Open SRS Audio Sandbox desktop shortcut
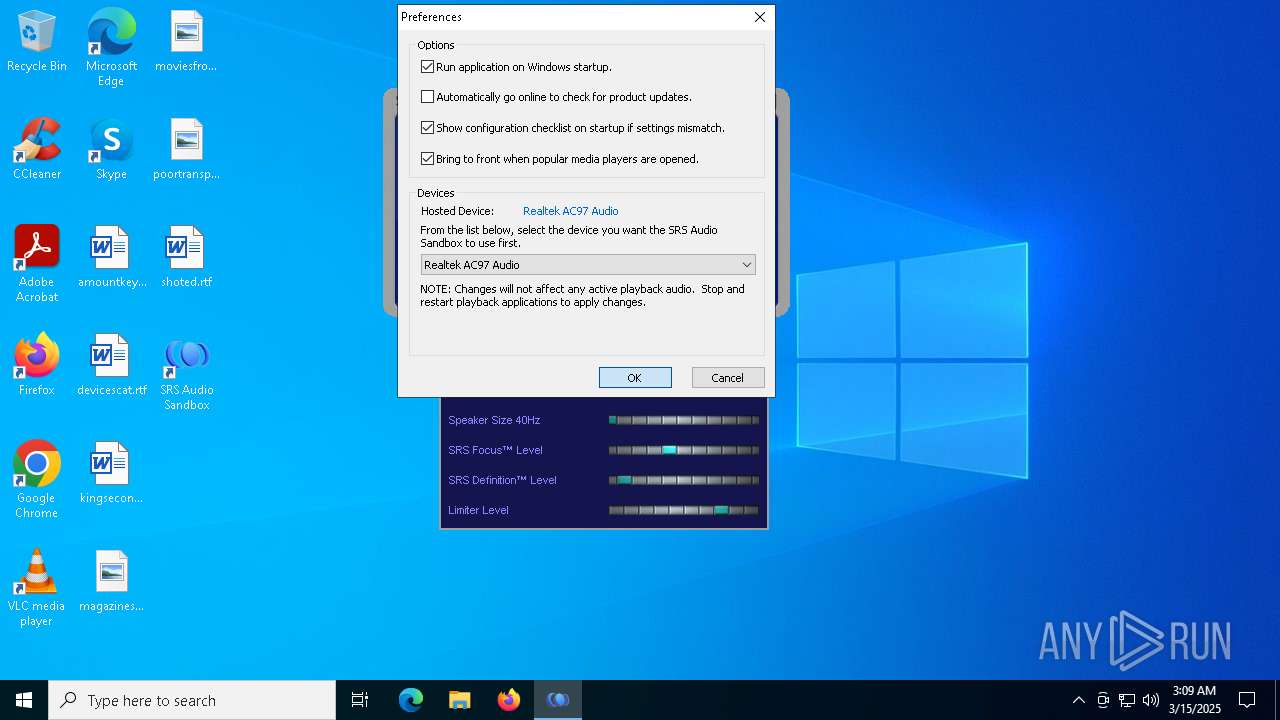Viewport: 1280px width, 720px height. pyautogui.click(x=186, y=373)
